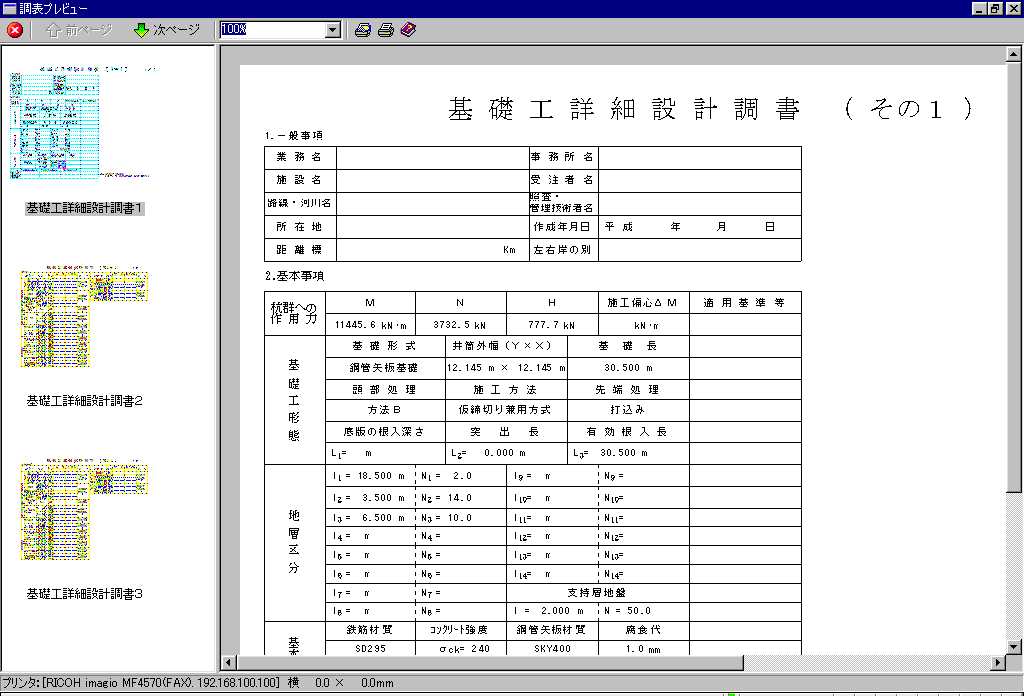
Task: Click the 底版の根入深さ cell
Action: tap(385, 432)
